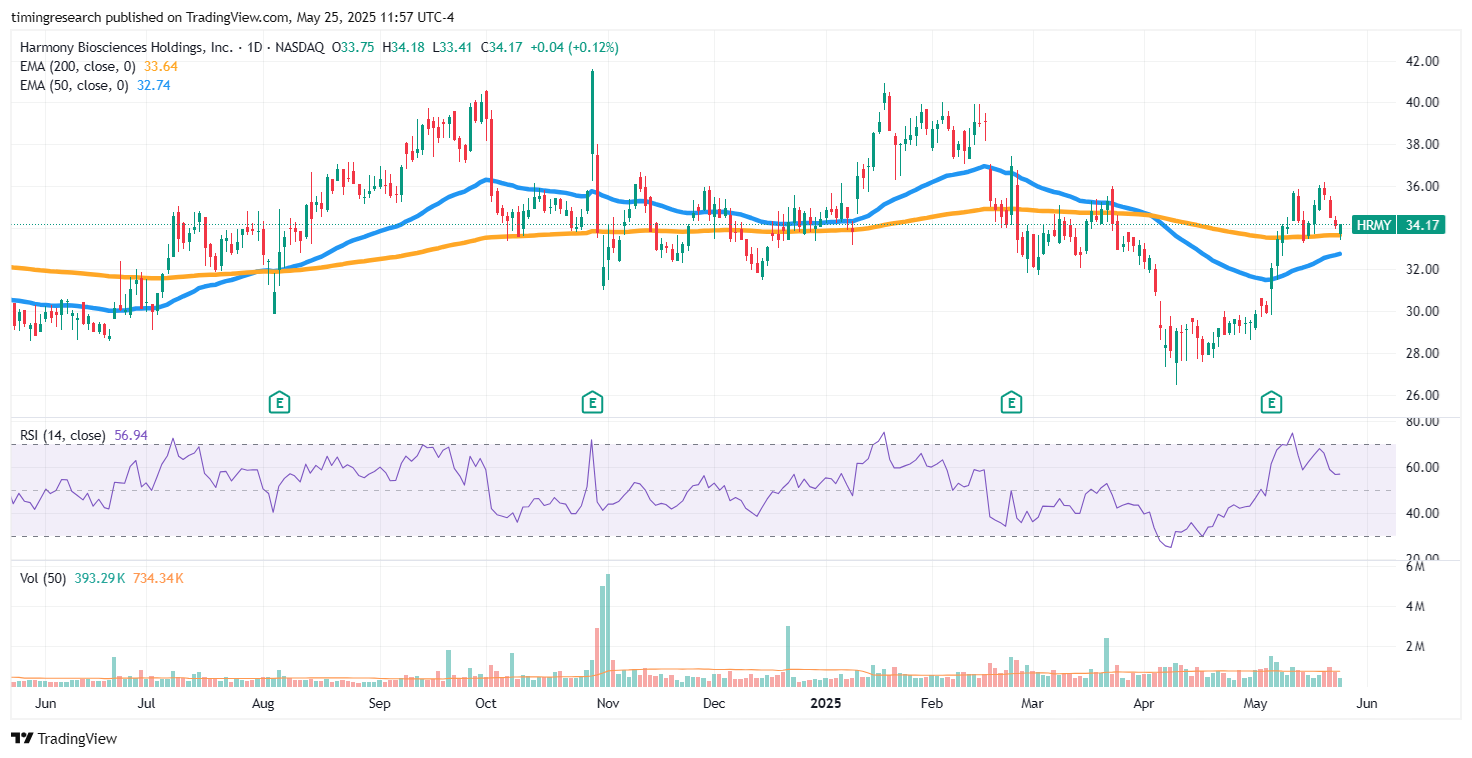Click the 2025 label on time axis
The height and width of the screenshot is (758, 1472).
(x=825, y=703)
